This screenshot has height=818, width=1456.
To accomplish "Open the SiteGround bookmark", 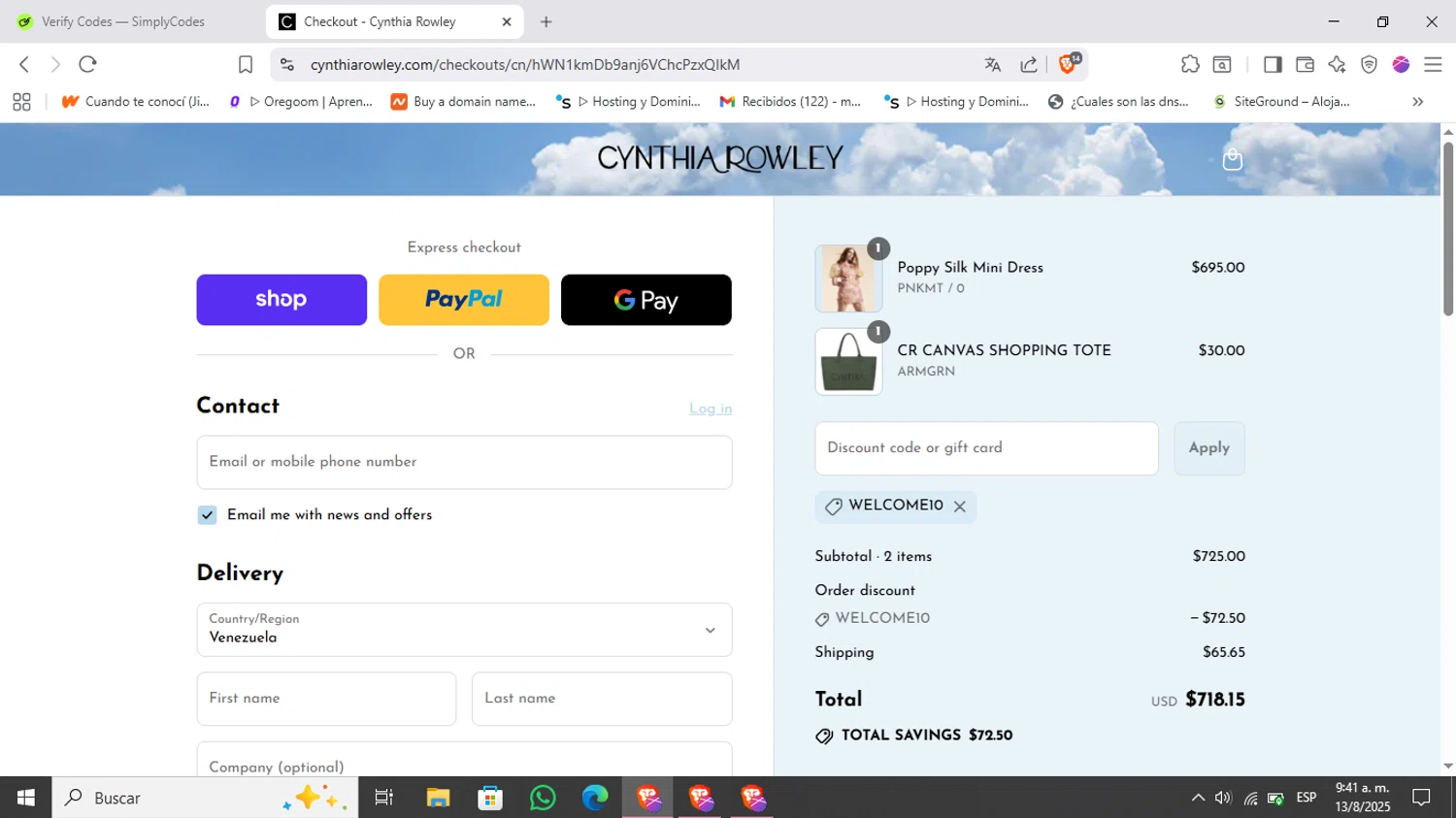I will 1281,101.
